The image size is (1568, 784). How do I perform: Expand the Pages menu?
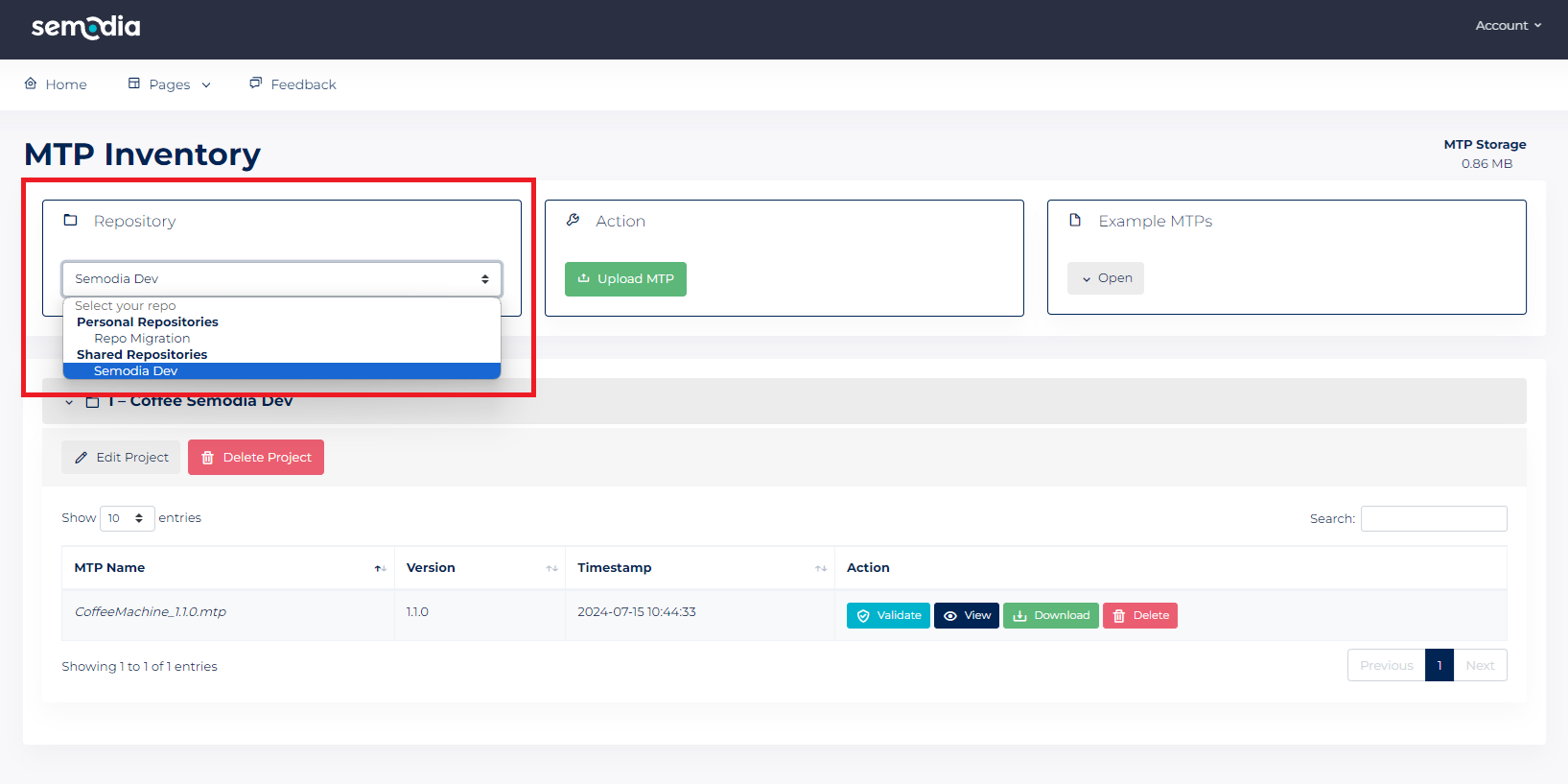[170, 84]
